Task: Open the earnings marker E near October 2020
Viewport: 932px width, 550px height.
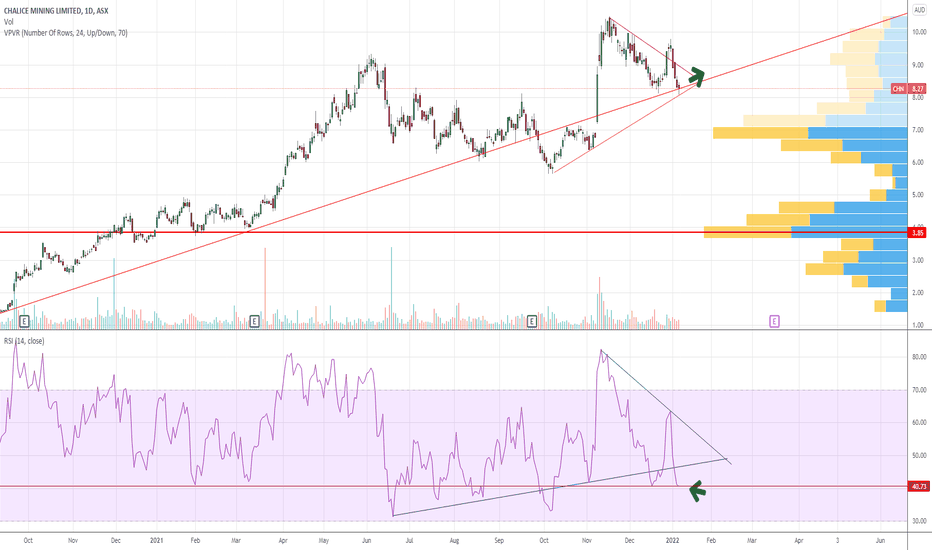Action: [24, 322]
